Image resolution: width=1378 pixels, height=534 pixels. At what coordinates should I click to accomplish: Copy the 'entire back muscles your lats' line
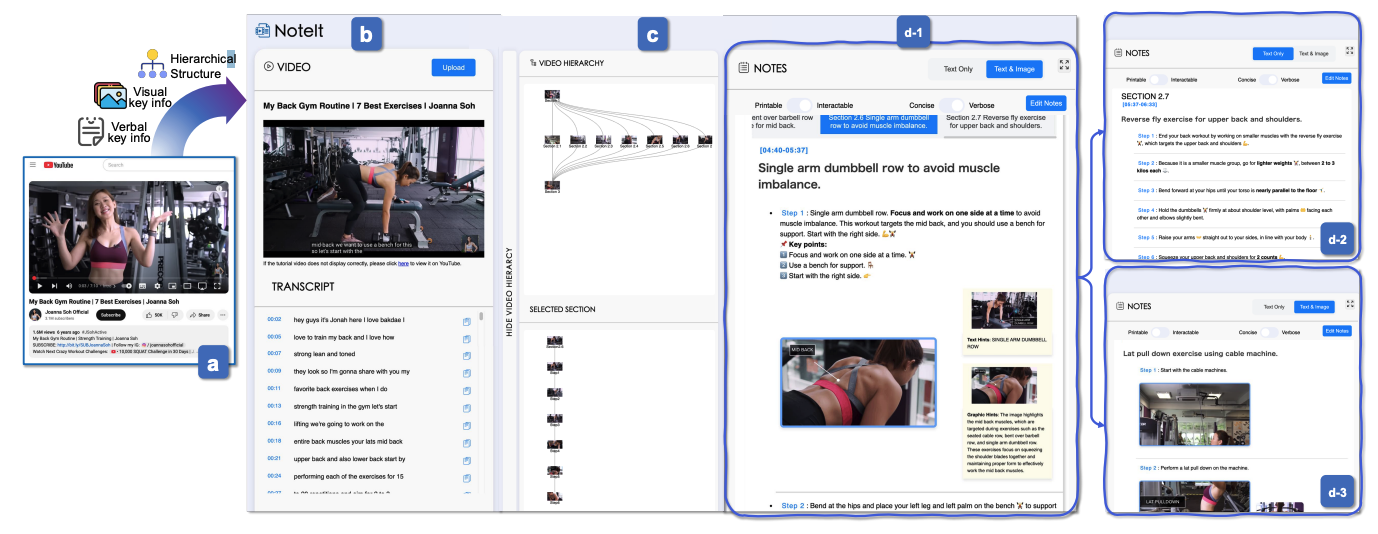point(467,441)
